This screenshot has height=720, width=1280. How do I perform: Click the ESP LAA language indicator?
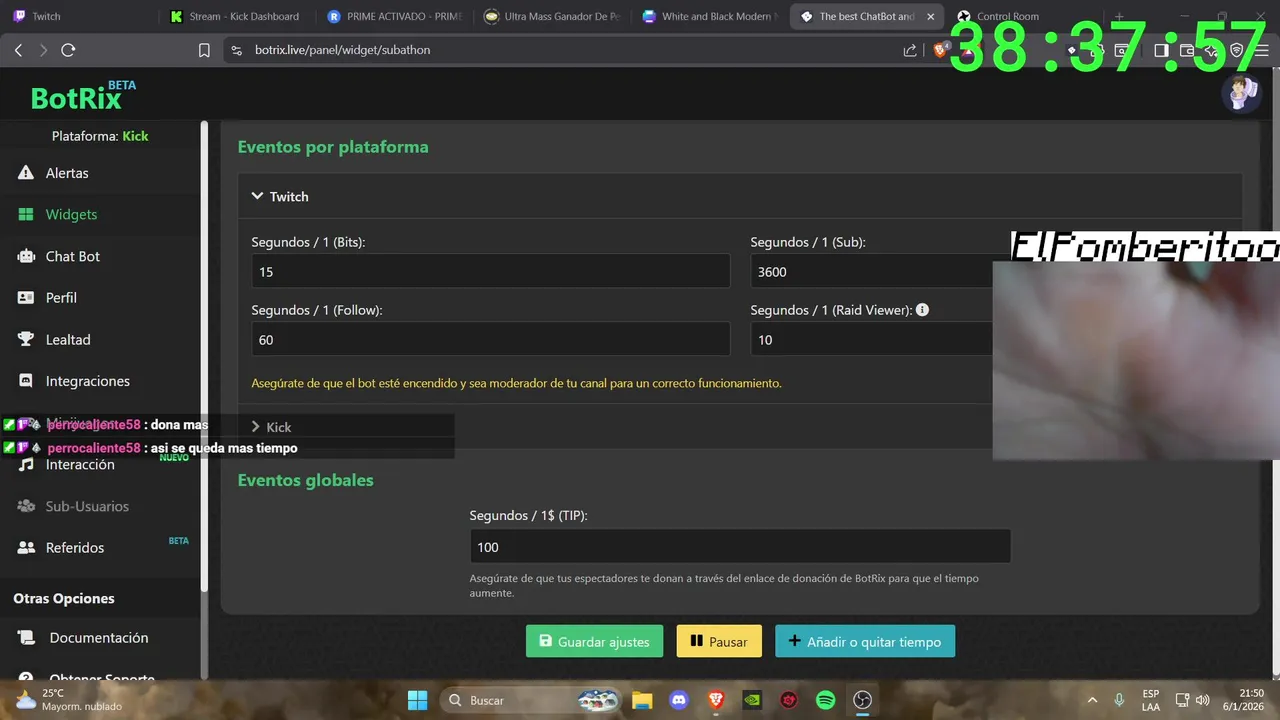1151,700
